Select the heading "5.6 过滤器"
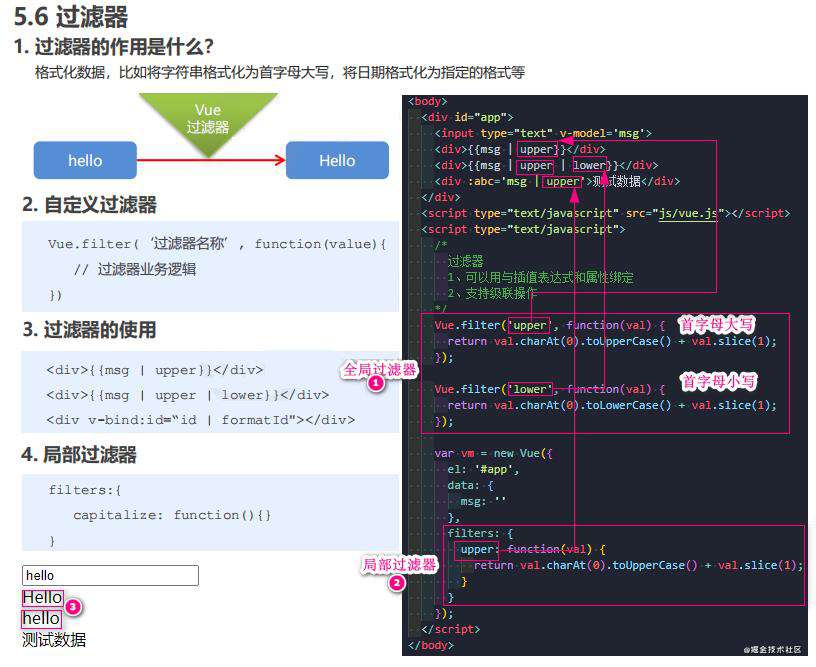This screenshot has height=667, width=816. click(x=71, y=17)
